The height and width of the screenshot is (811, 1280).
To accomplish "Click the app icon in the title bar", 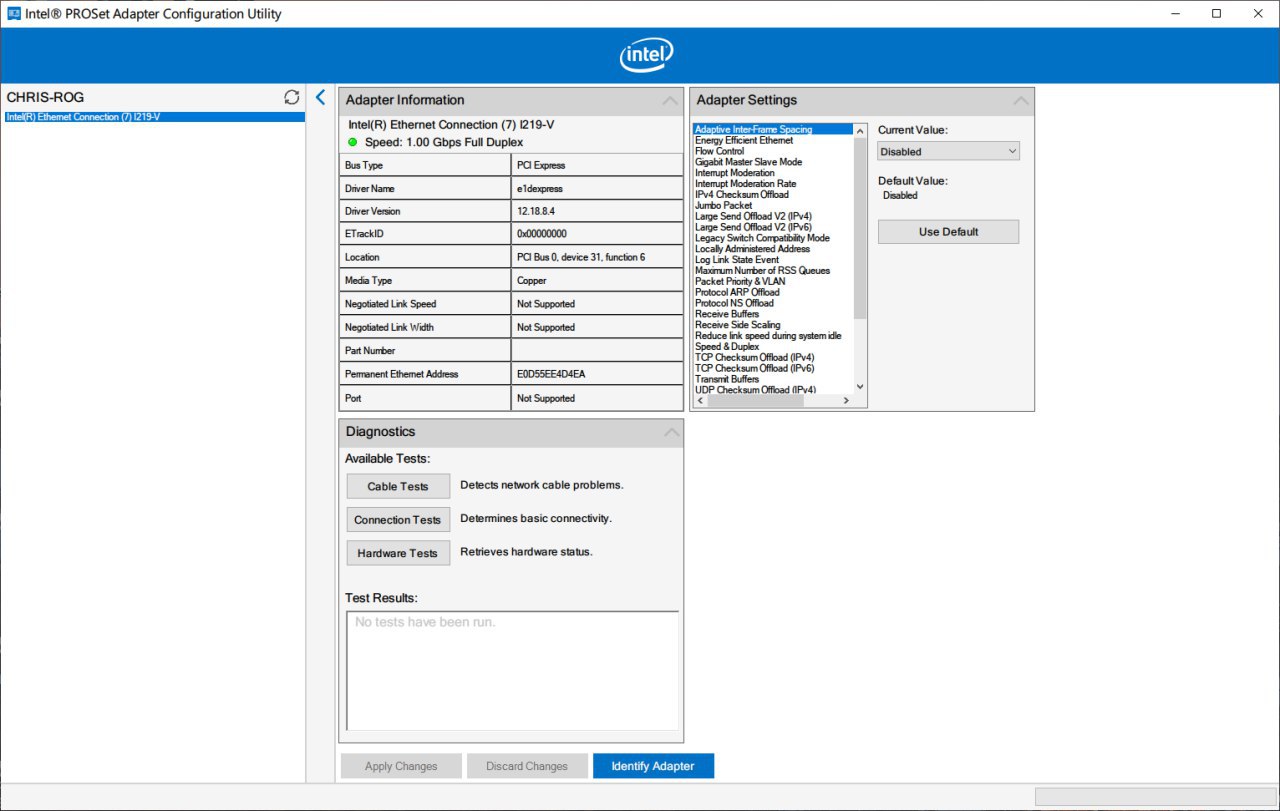I will [16, 14].
